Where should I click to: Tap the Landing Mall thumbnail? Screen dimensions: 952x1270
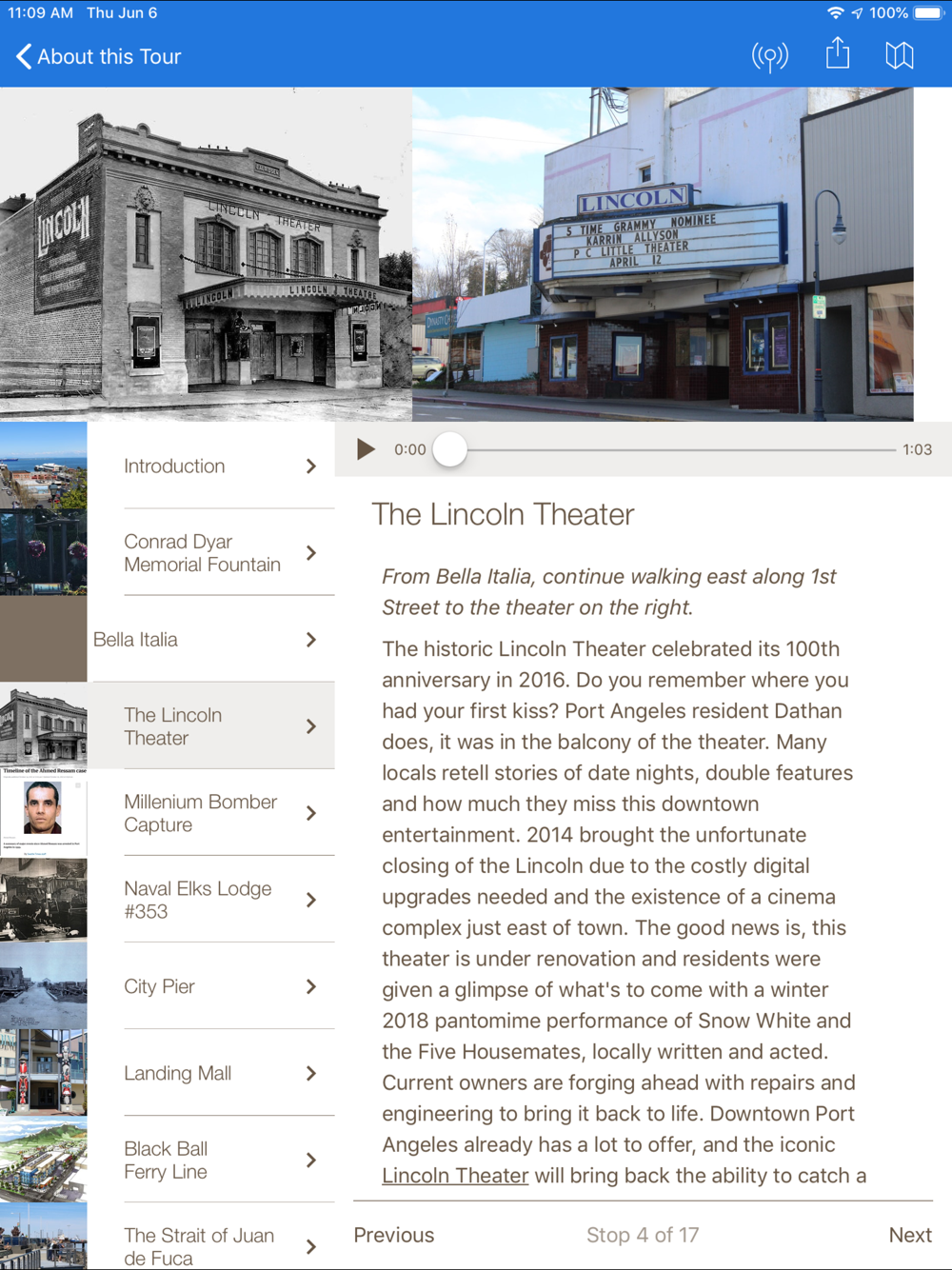click(x=44, y=1072)
